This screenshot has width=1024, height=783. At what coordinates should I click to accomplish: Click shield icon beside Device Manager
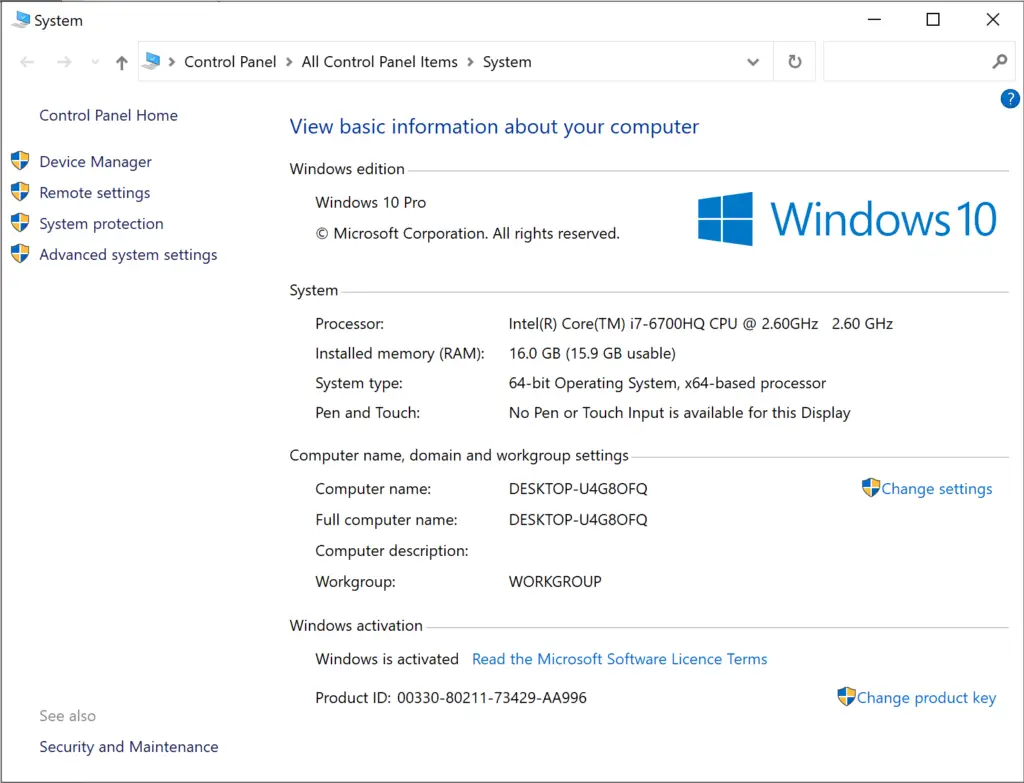pyautogui.click(x=20, y=161)
